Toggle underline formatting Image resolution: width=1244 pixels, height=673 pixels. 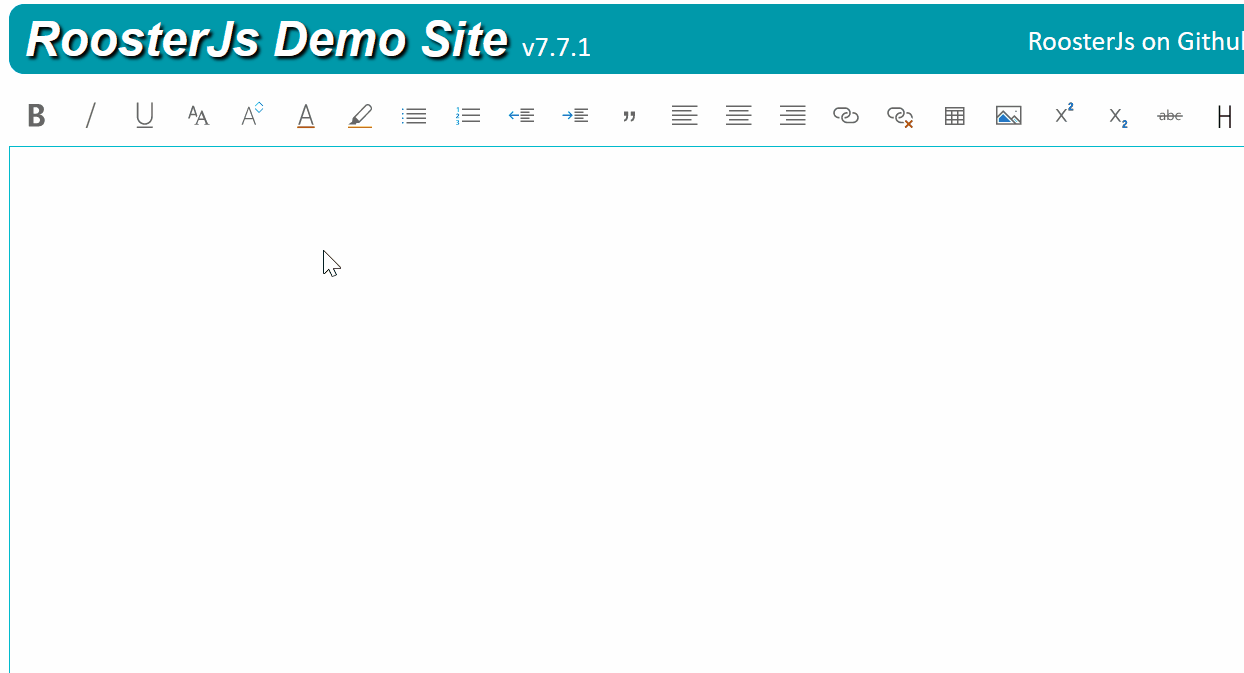(x=144, y=115)
